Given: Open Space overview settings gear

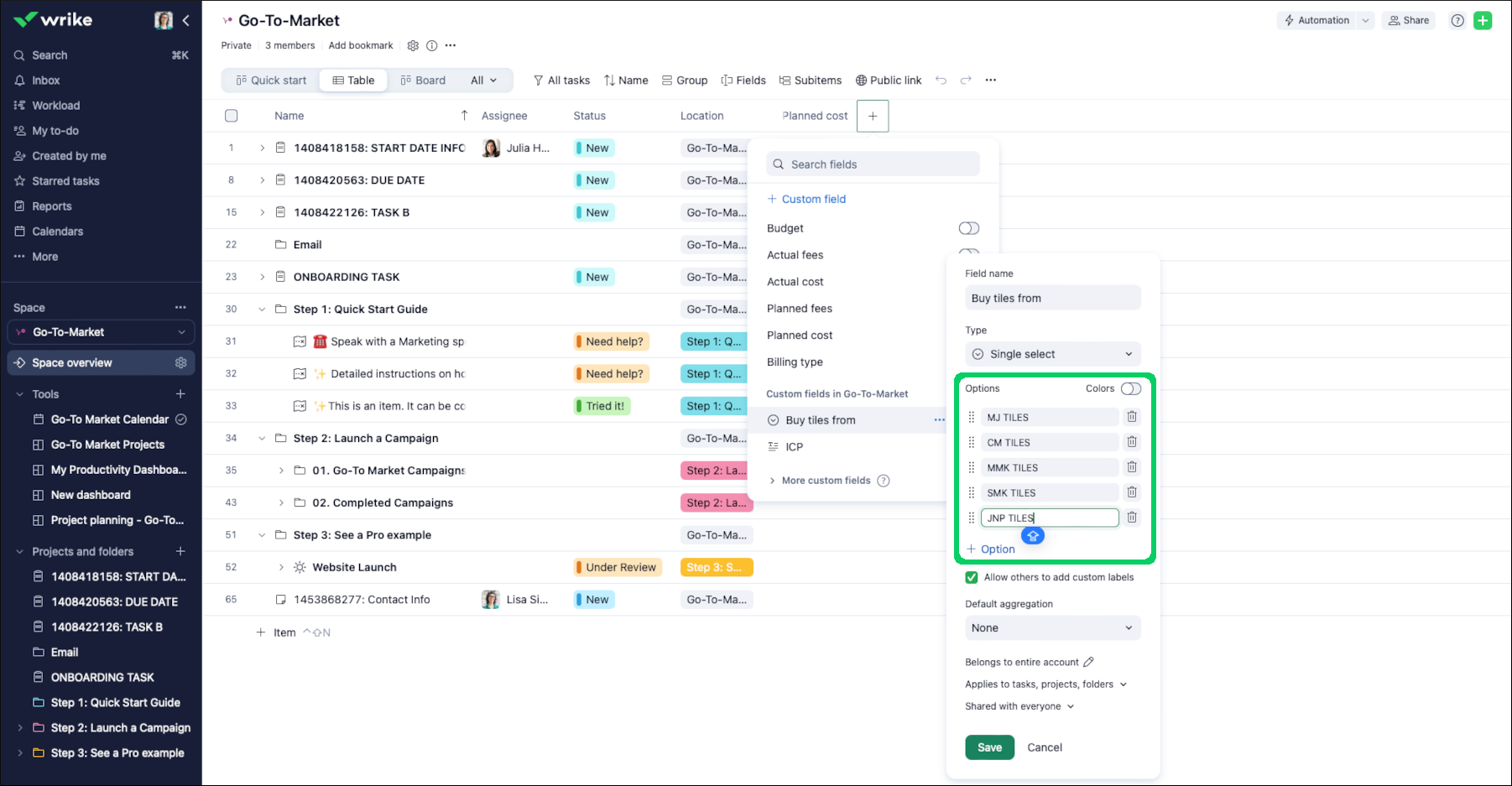Looking at the screenshot, I should 180,363.
